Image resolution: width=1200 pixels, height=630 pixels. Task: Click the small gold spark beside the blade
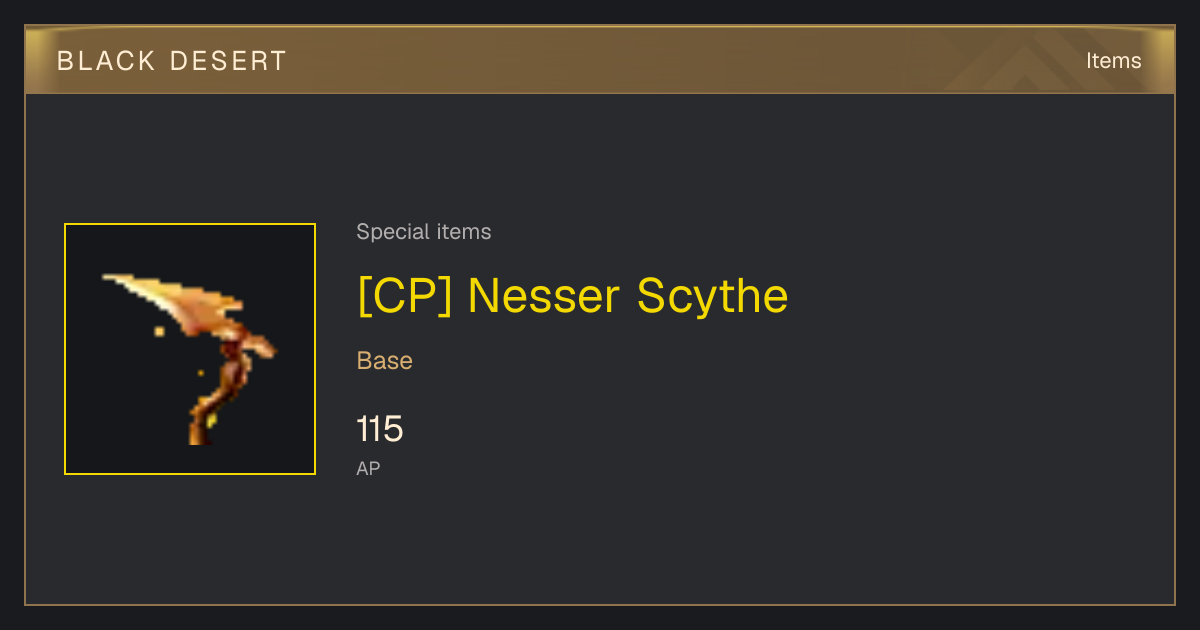pos(159,331)
